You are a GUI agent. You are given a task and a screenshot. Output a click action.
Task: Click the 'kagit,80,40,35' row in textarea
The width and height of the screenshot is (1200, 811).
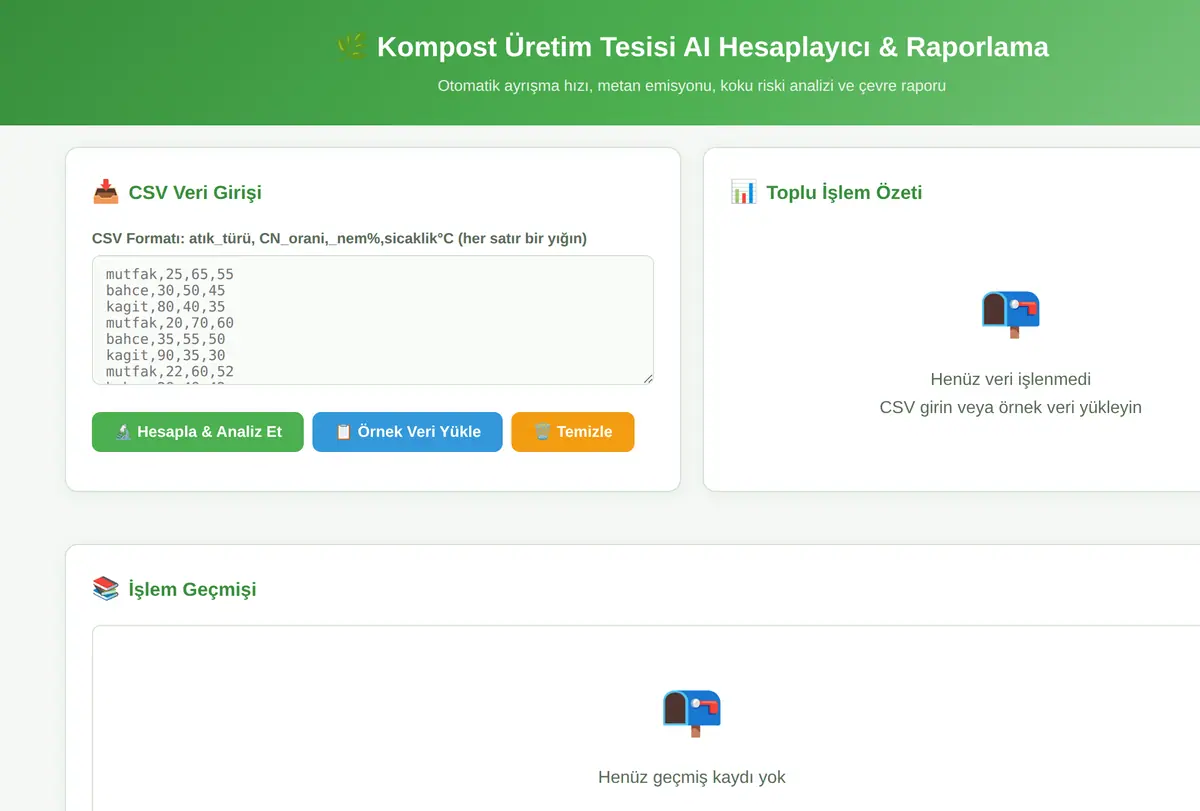tap(166, 306)
